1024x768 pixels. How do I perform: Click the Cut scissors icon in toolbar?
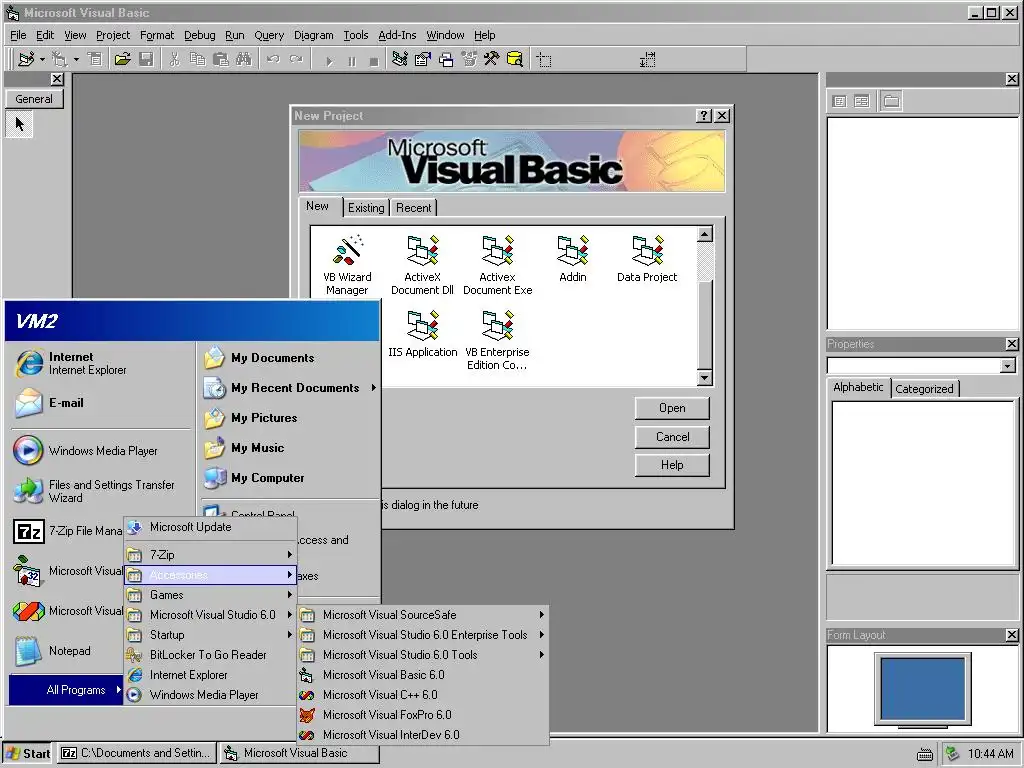tap(174, 59)
